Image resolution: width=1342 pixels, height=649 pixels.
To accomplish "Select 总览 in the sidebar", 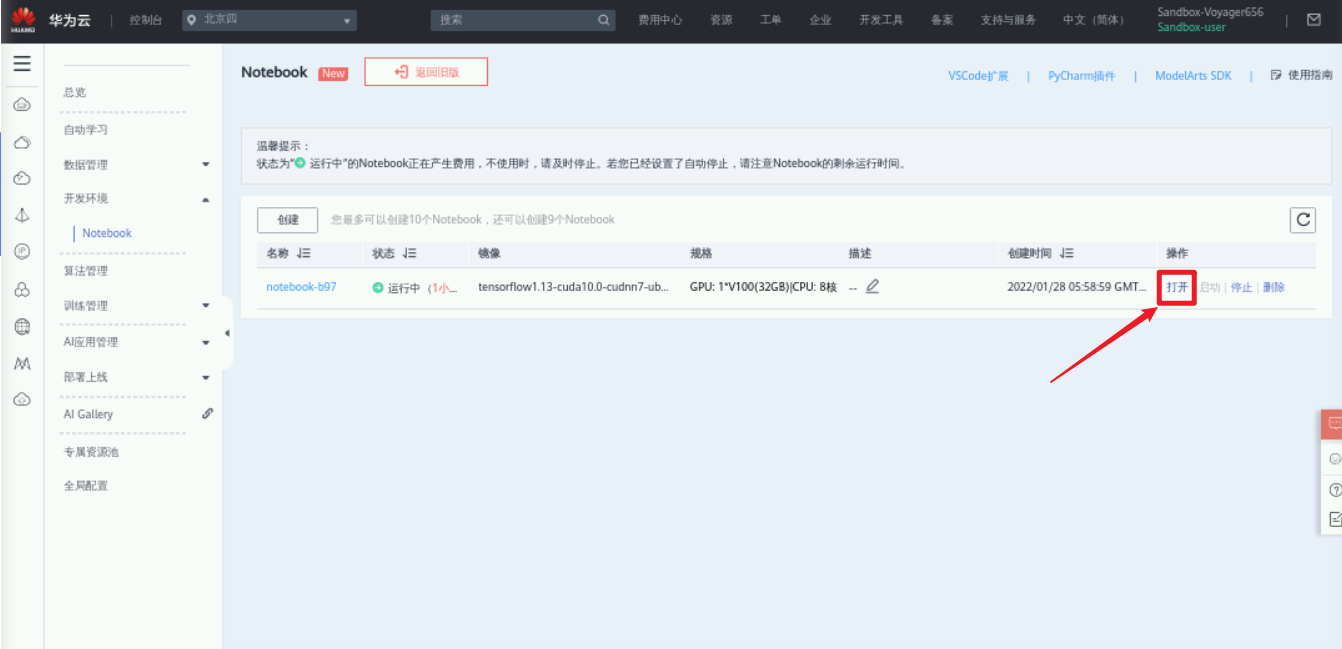I will click(x=75, y=92).
